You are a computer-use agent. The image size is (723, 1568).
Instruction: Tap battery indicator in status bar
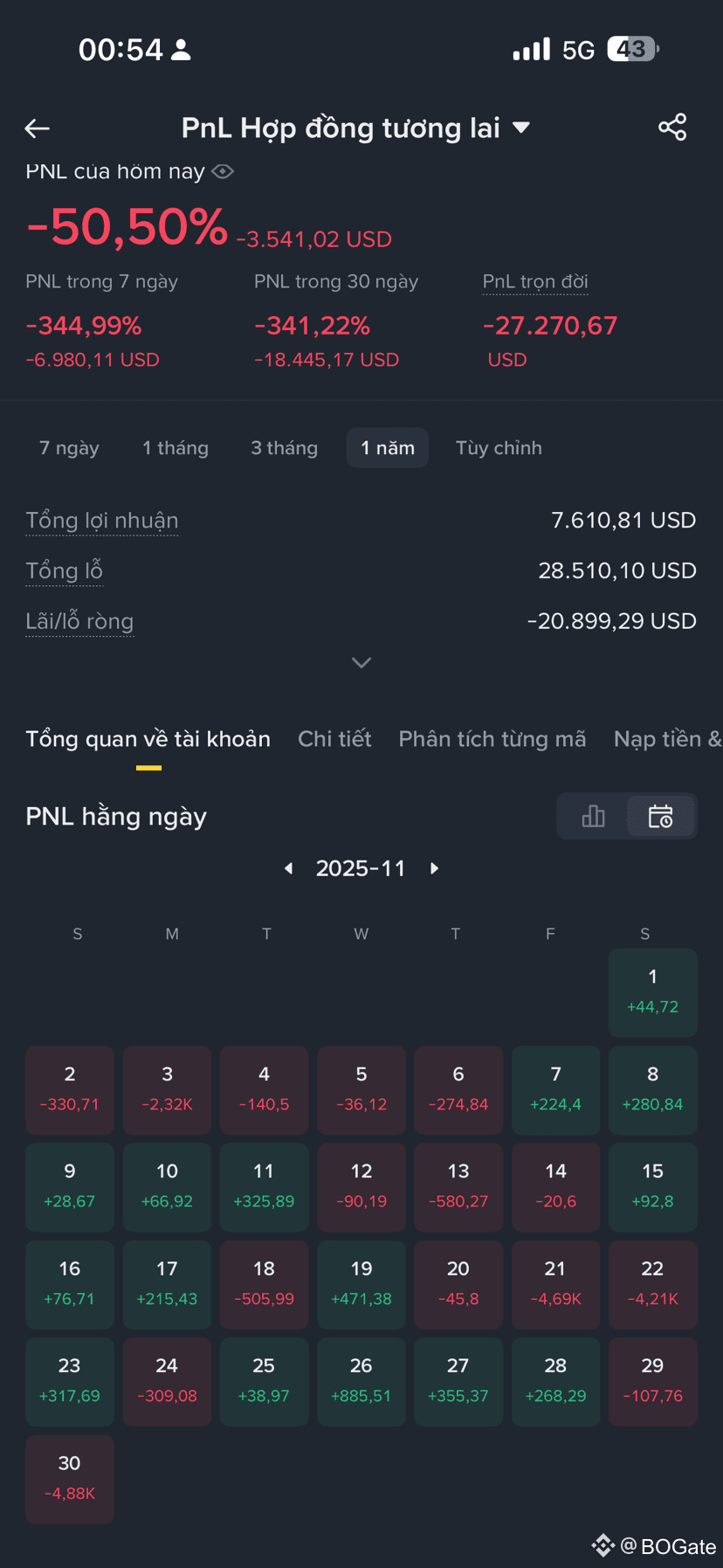coord(633,49)
